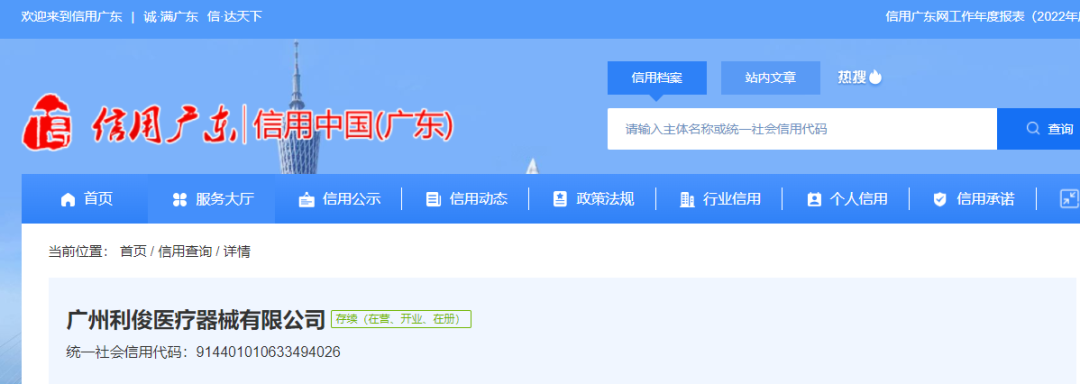1080x384 pixels.
Task: Open 信用动态 navigation item
Action: 466,199
